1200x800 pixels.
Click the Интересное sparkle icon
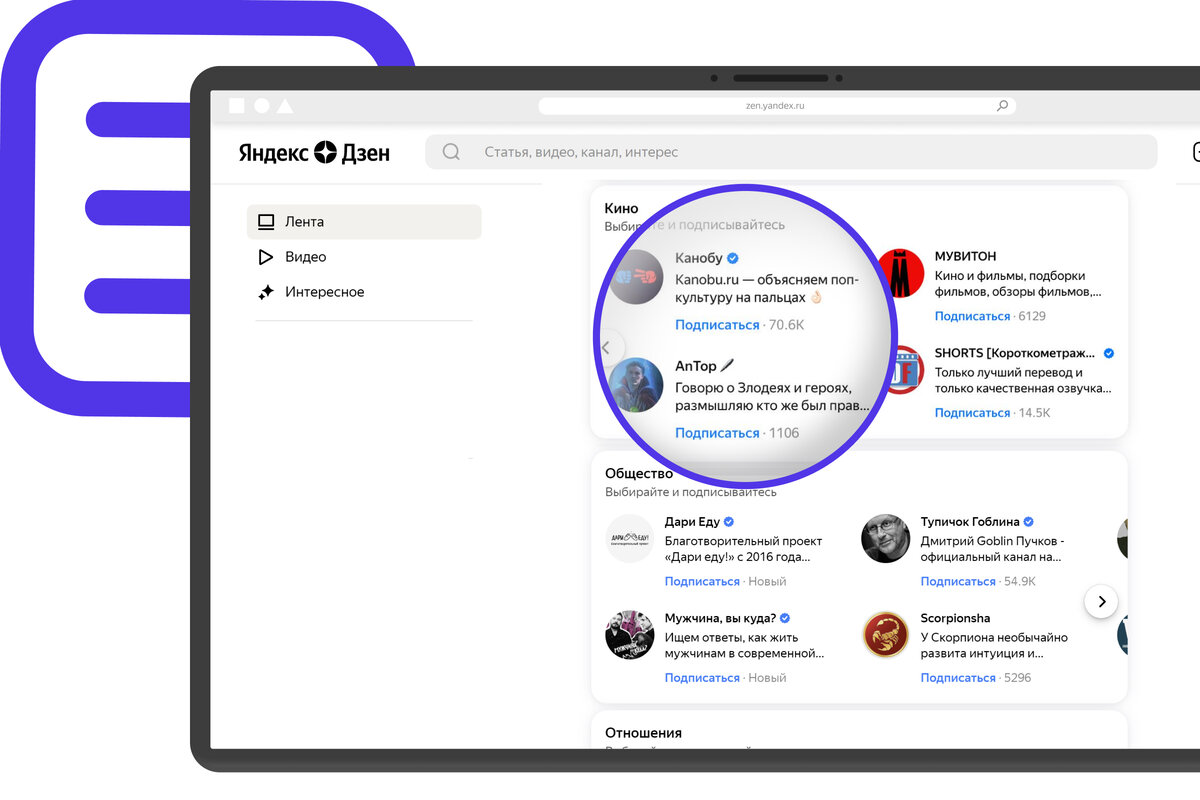[265, 292]
